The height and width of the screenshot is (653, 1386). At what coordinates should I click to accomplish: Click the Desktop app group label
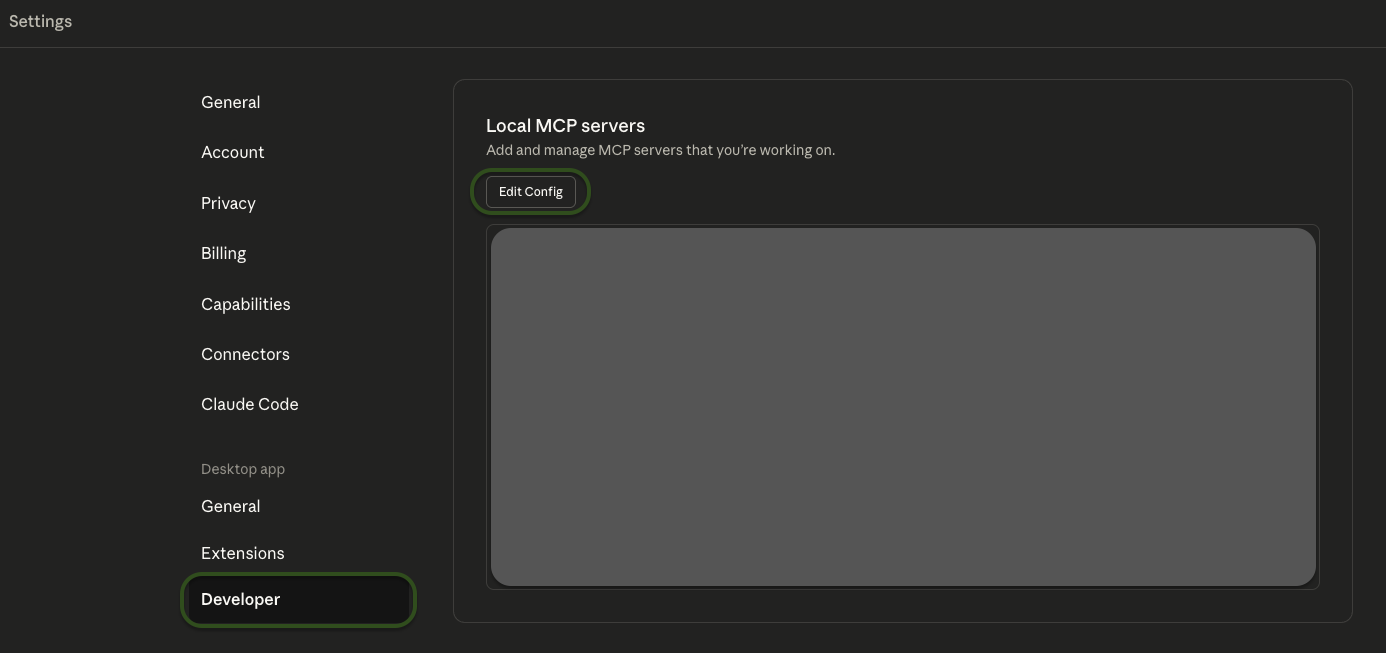tap(243, 469)
